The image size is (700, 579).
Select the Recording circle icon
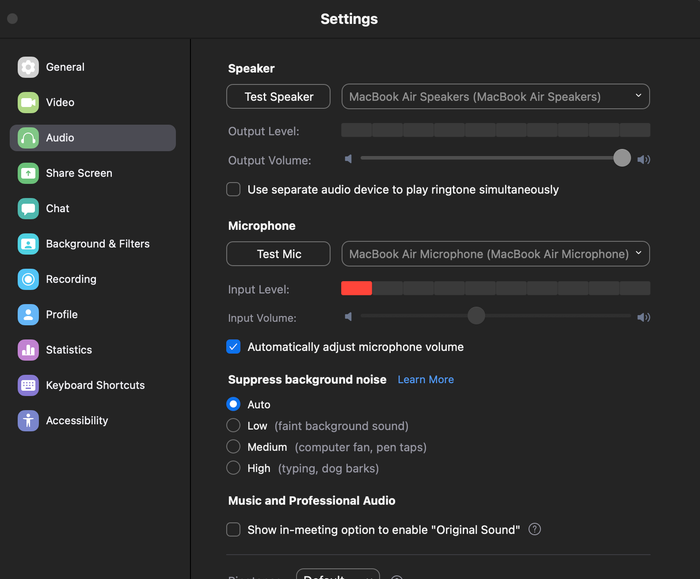coord(28,279)
